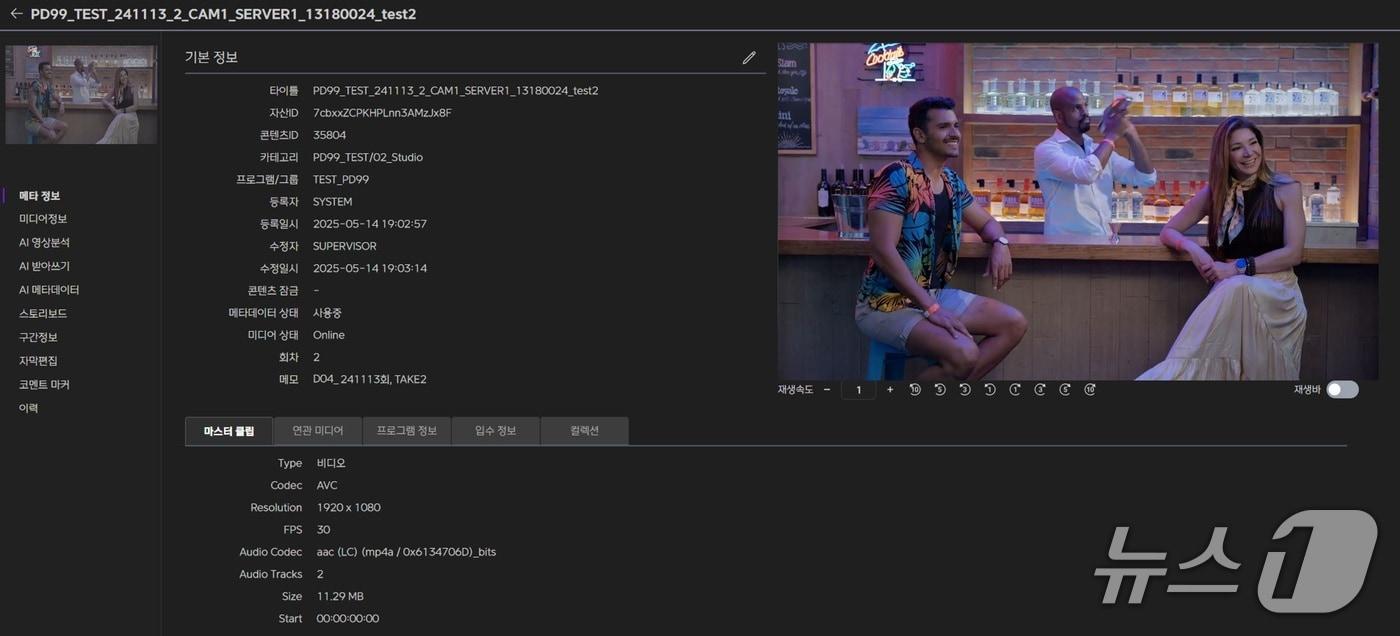The width and height of the screenshot is (1400, 636).
Task: Select 스토리보드 in the left menu
Action: pyautogui.click(x=43, y=314)
